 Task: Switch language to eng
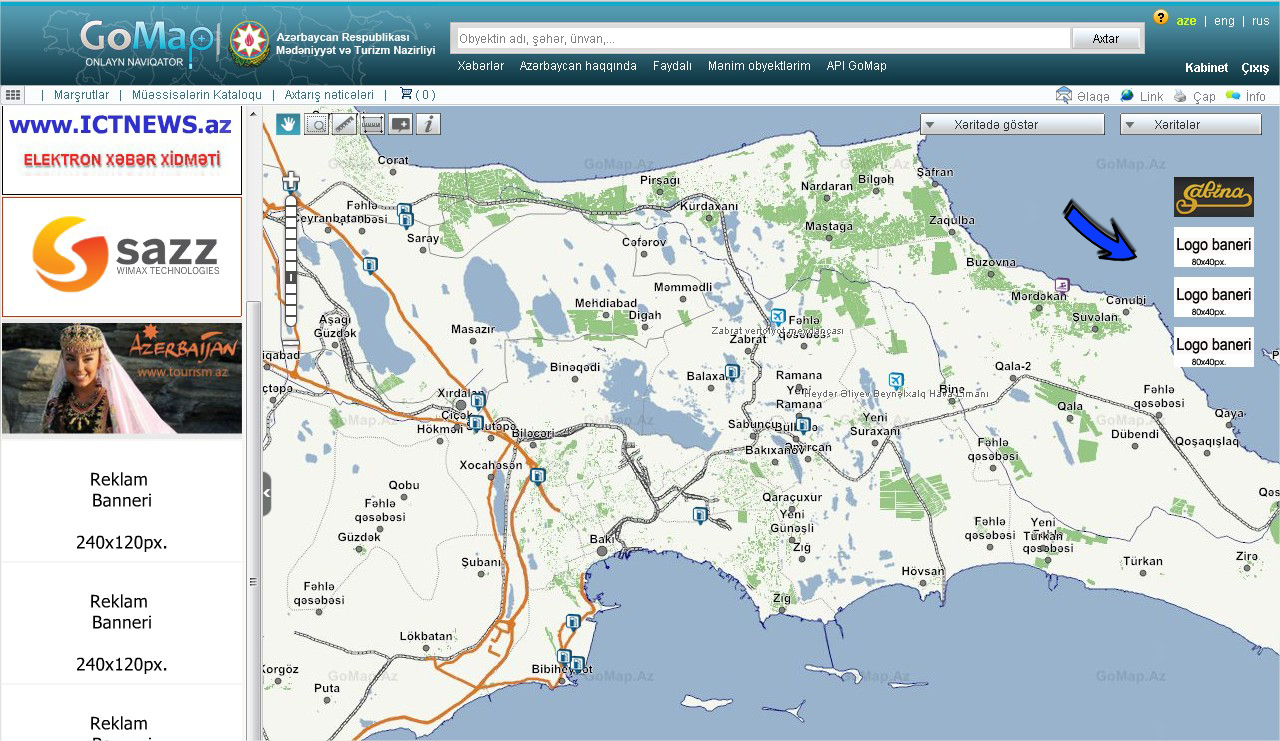pos(1224,21)
